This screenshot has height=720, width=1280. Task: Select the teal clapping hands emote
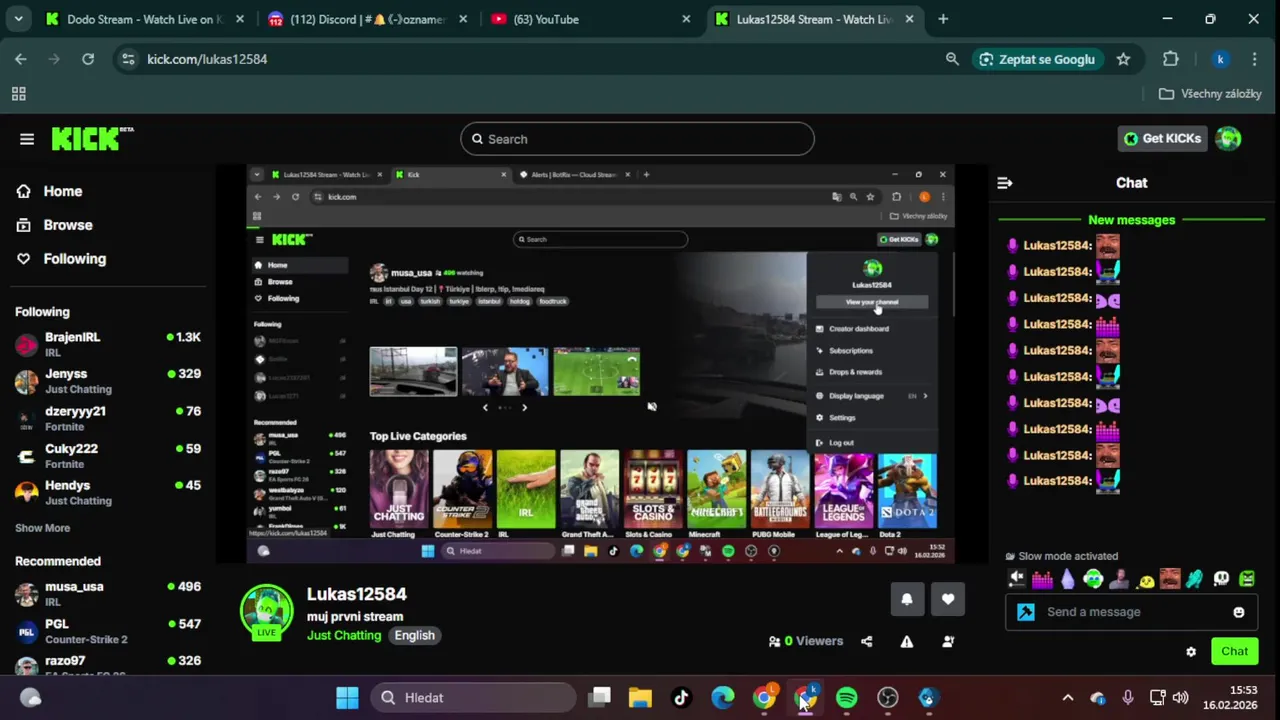click(1195, 578)
